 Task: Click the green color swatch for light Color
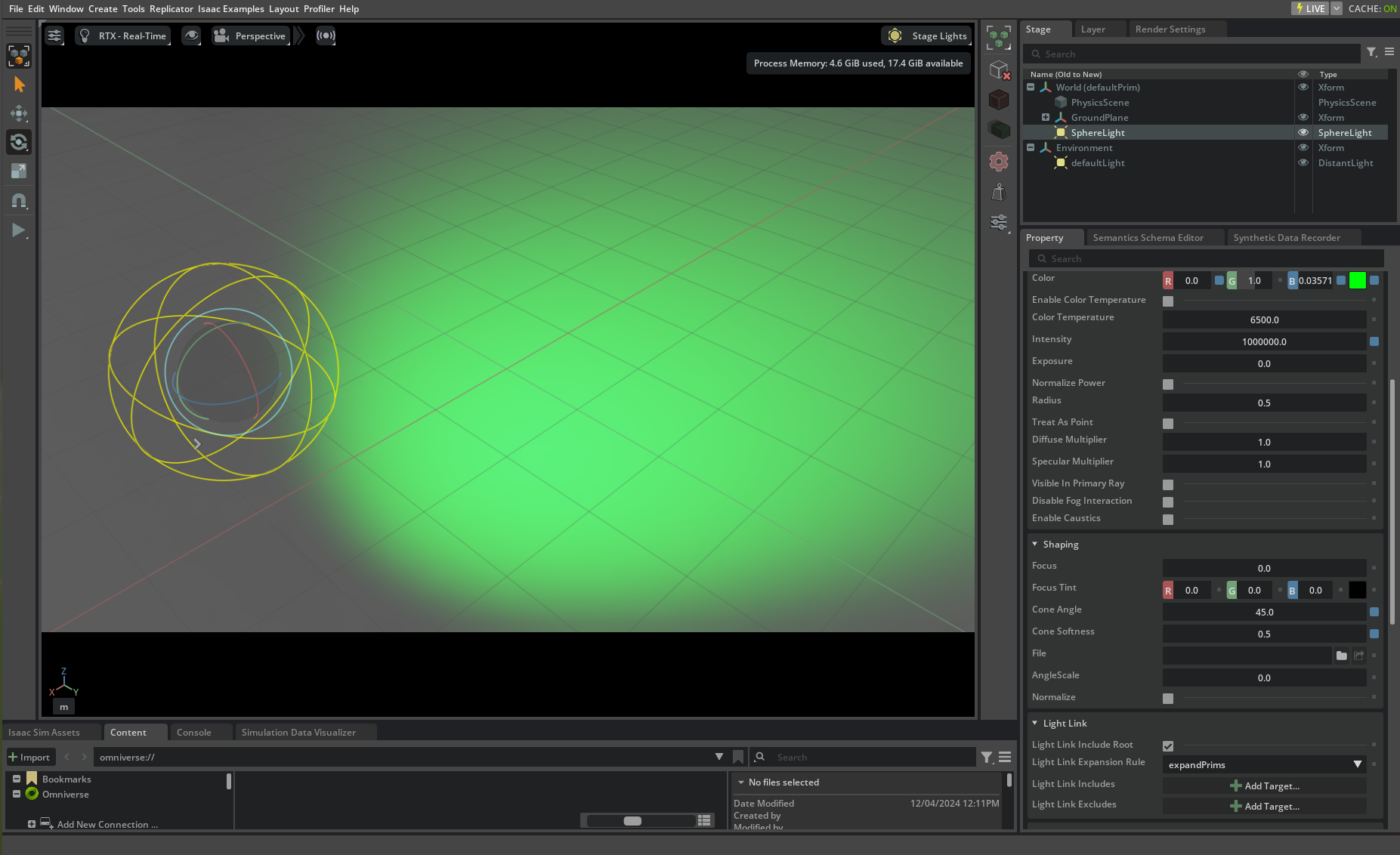(x=1356, y=279)
